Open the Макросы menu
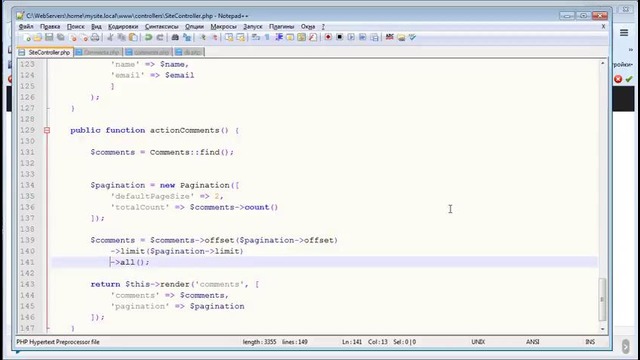 click(223, 27)
